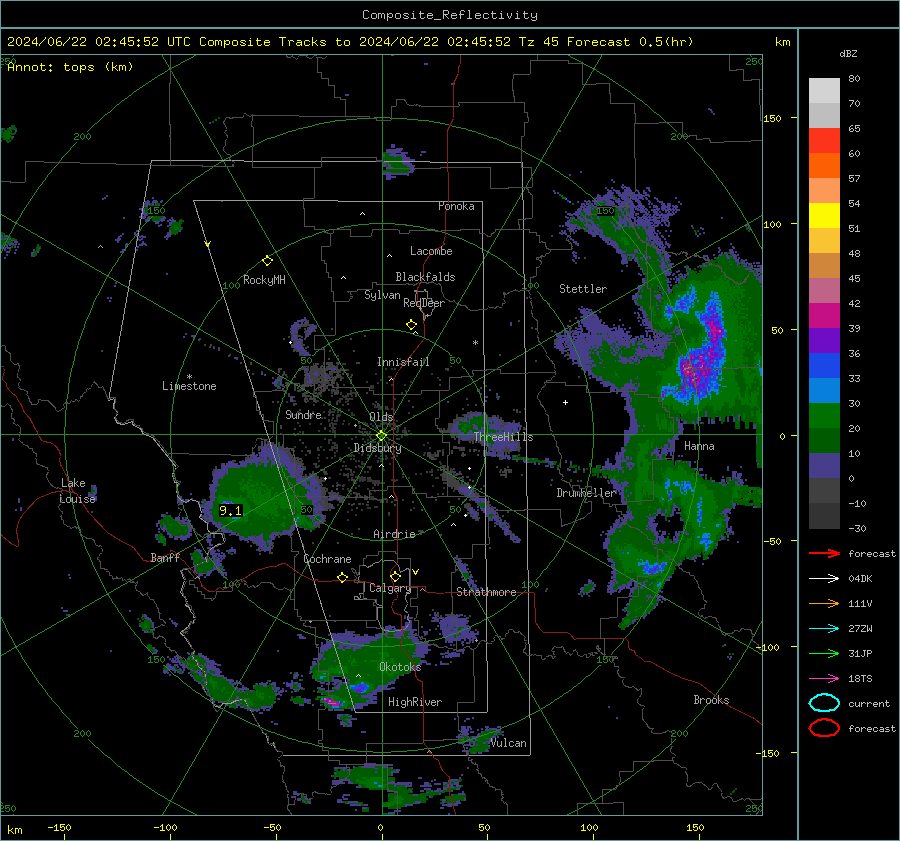Click the Brooks city label
Image resolution: width=900 pixels, height=841 pixels.
[711, 700]
